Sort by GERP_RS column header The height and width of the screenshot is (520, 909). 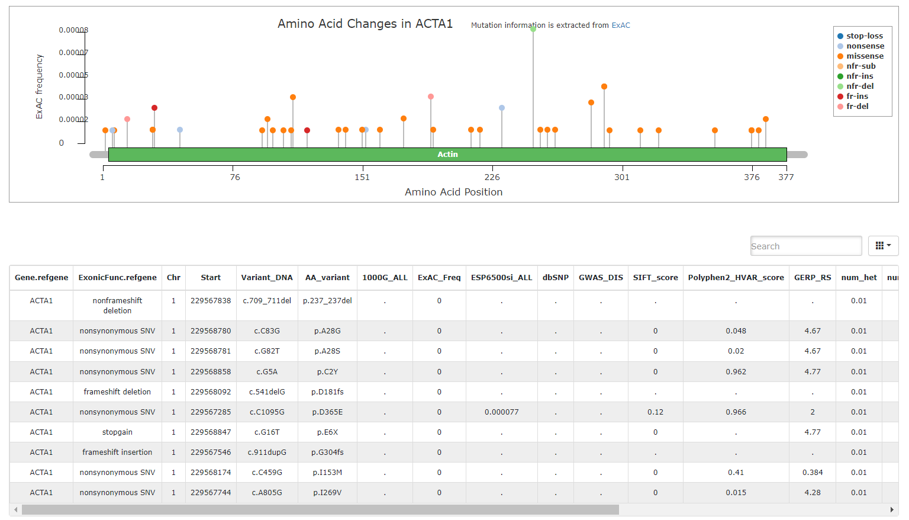(x=812, y=278)
